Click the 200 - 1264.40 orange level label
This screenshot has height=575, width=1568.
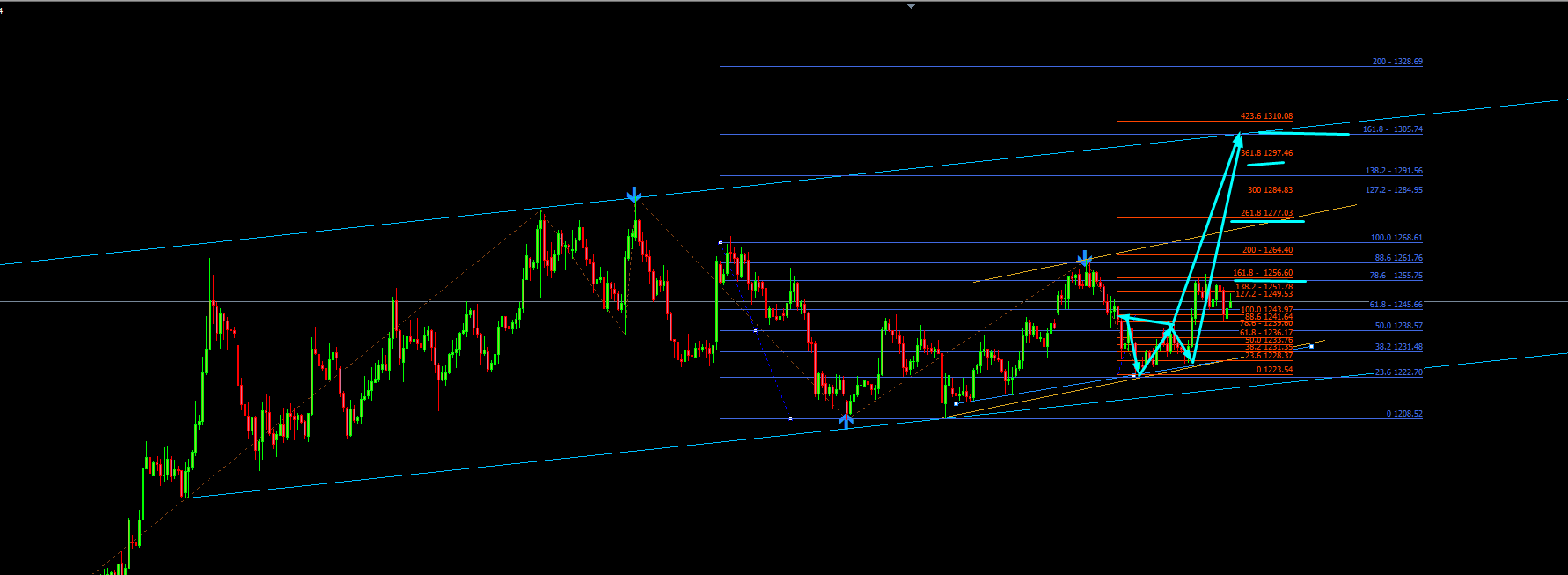(1268, 250)
